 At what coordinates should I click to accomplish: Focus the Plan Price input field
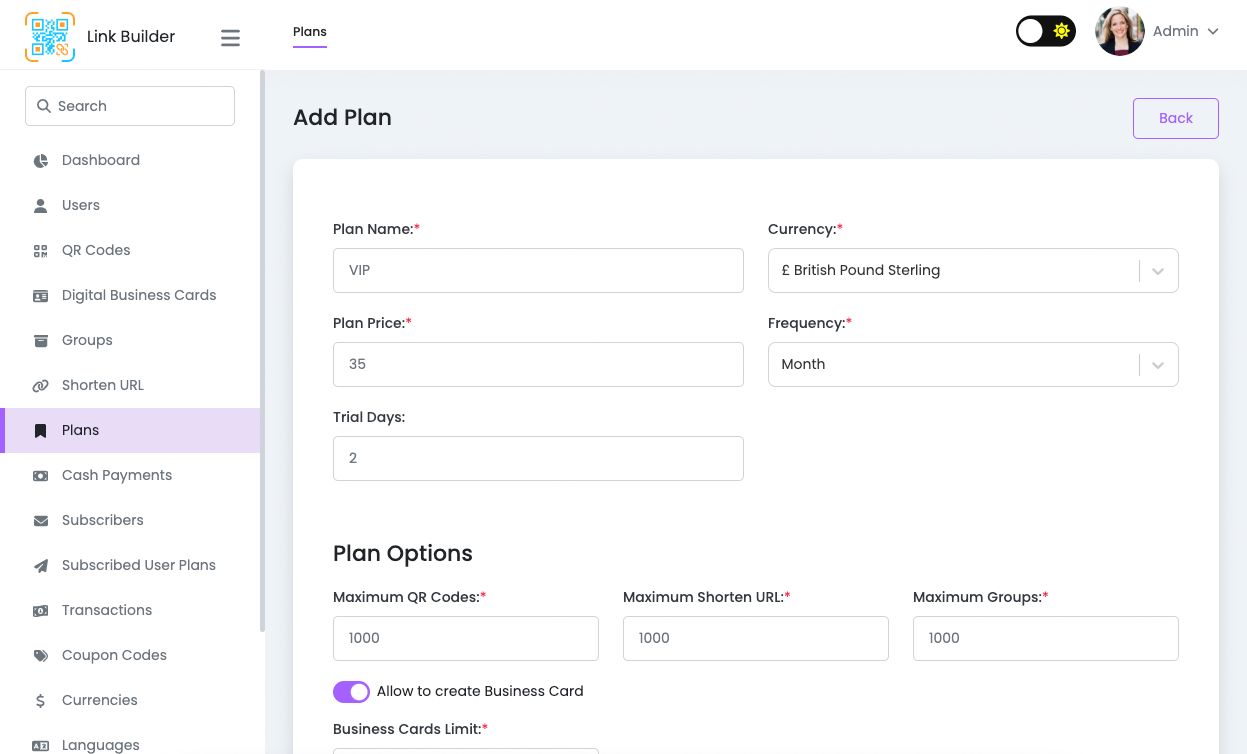click(x=538, y=365)
